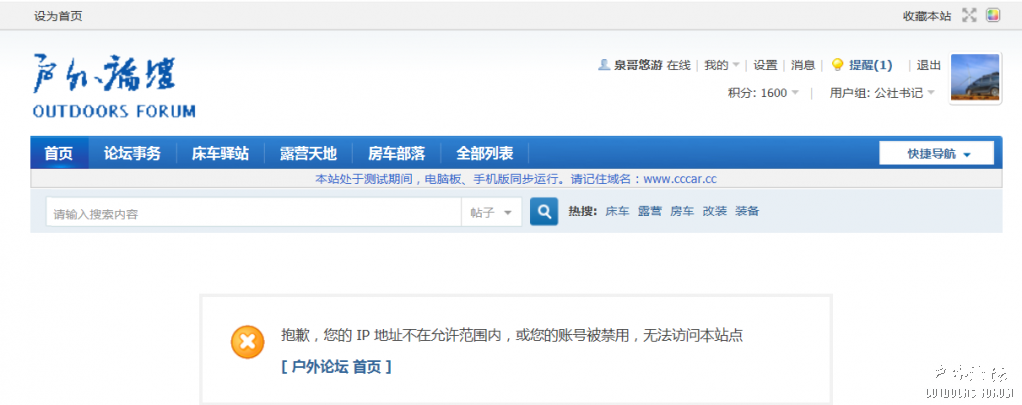
Task: Focus the search input field
Action: [x=252, y=212]
